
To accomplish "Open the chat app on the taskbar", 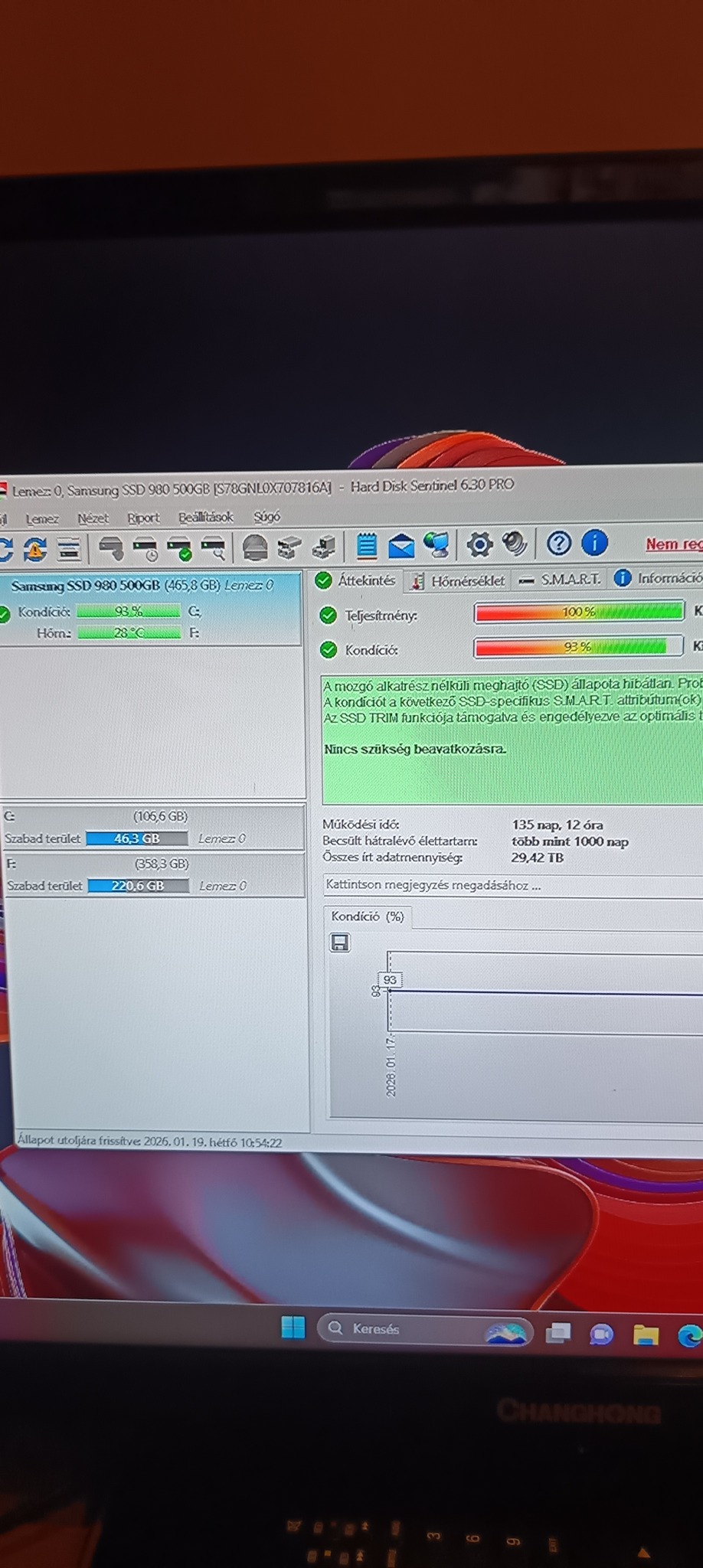I will click(x=601, y=1334).
